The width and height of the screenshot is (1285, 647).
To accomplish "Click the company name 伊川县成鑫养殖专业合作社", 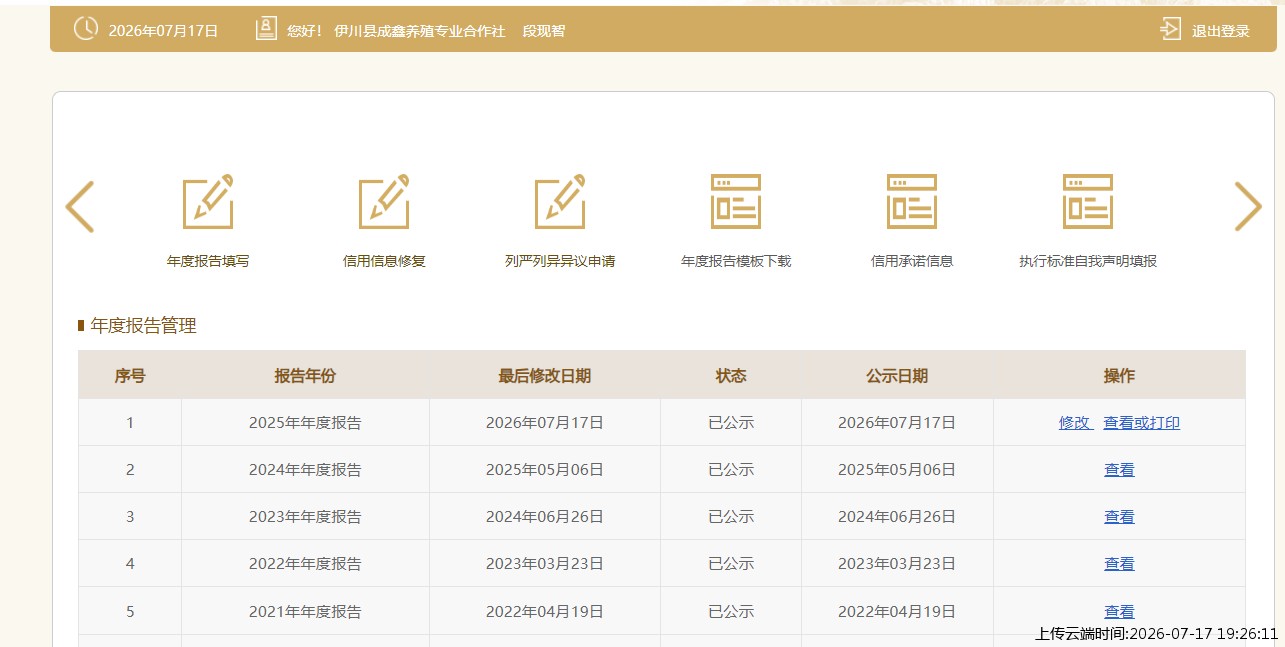I will click(420, 31).
